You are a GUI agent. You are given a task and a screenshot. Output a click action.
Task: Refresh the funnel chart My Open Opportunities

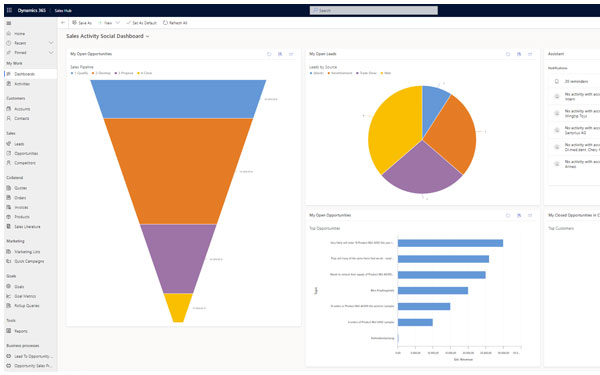269,54
